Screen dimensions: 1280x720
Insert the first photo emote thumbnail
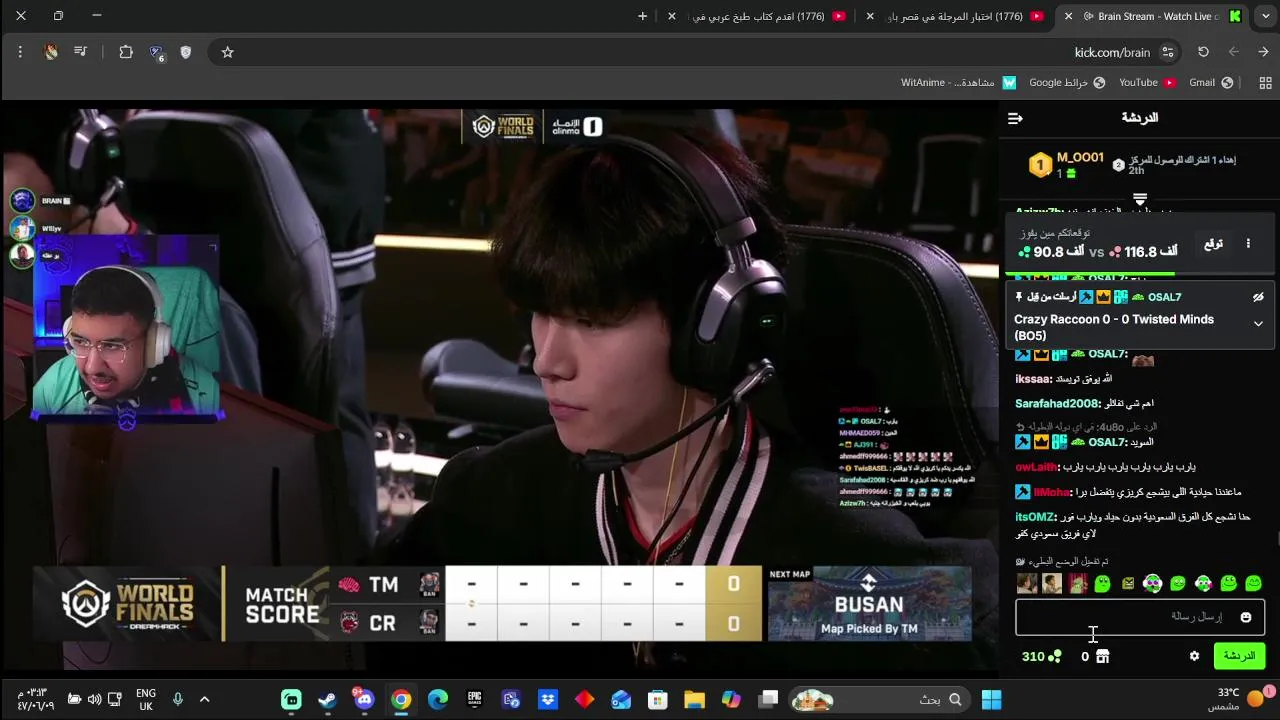tap(1027, 584)
